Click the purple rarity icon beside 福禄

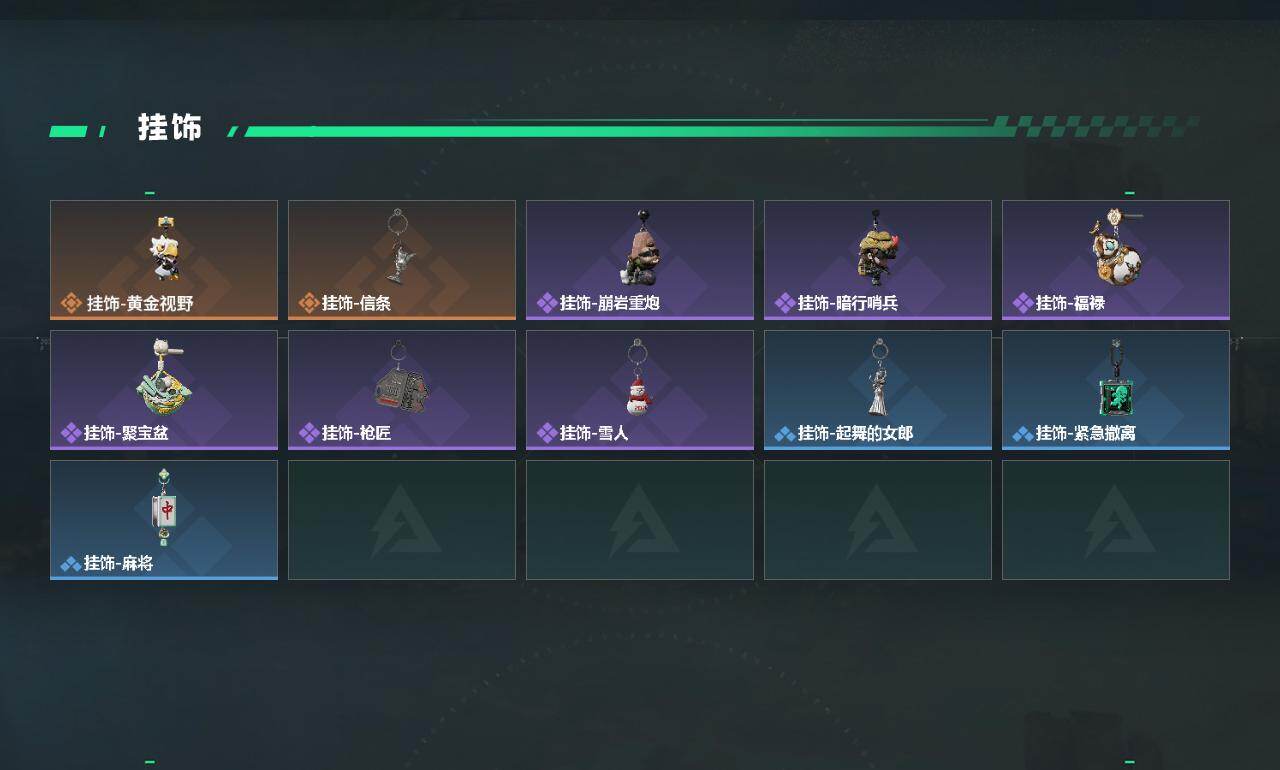point(1023,303)
